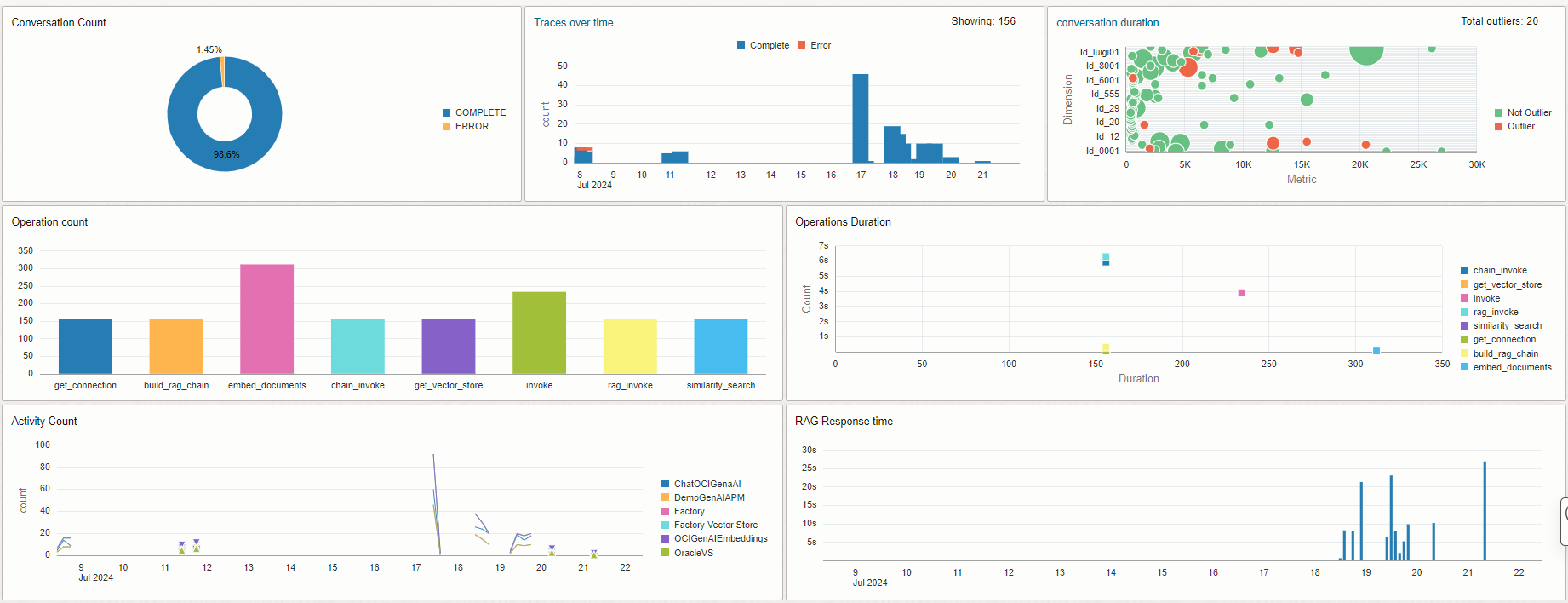Toggle rag_invoke legend in Operations Duration
This screenshot has width=1568, height=603.
(1490, 312)
